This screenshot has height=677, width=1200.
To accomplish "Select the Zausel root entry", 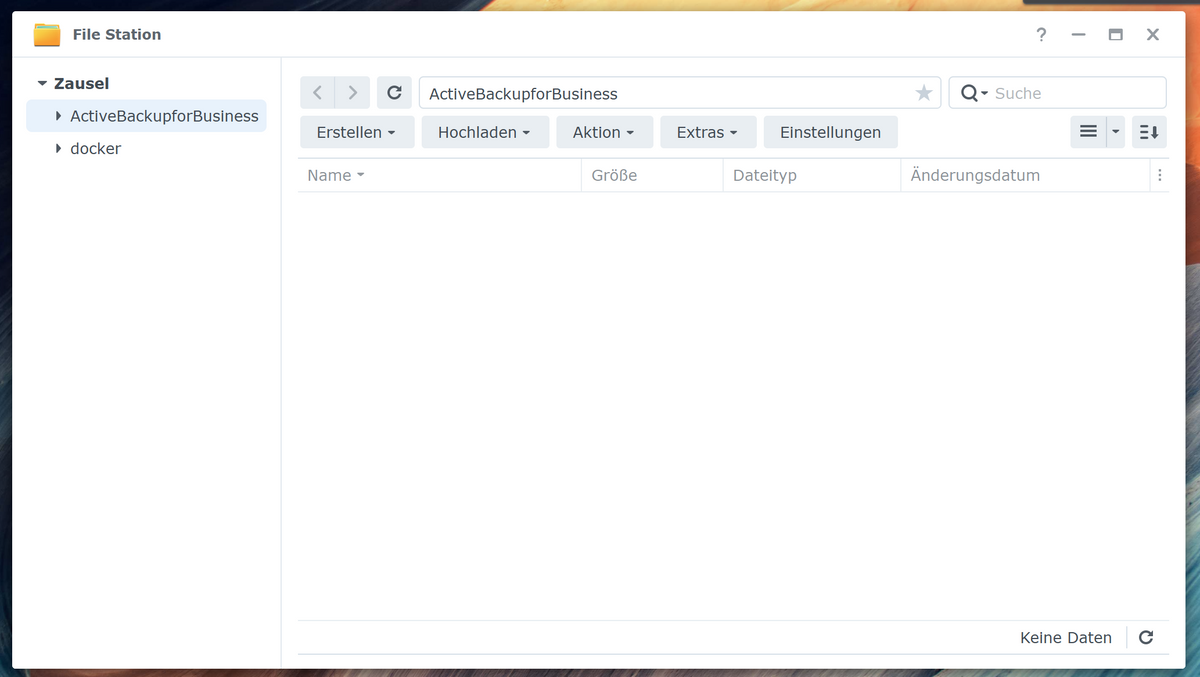I will tap(81, 84).
